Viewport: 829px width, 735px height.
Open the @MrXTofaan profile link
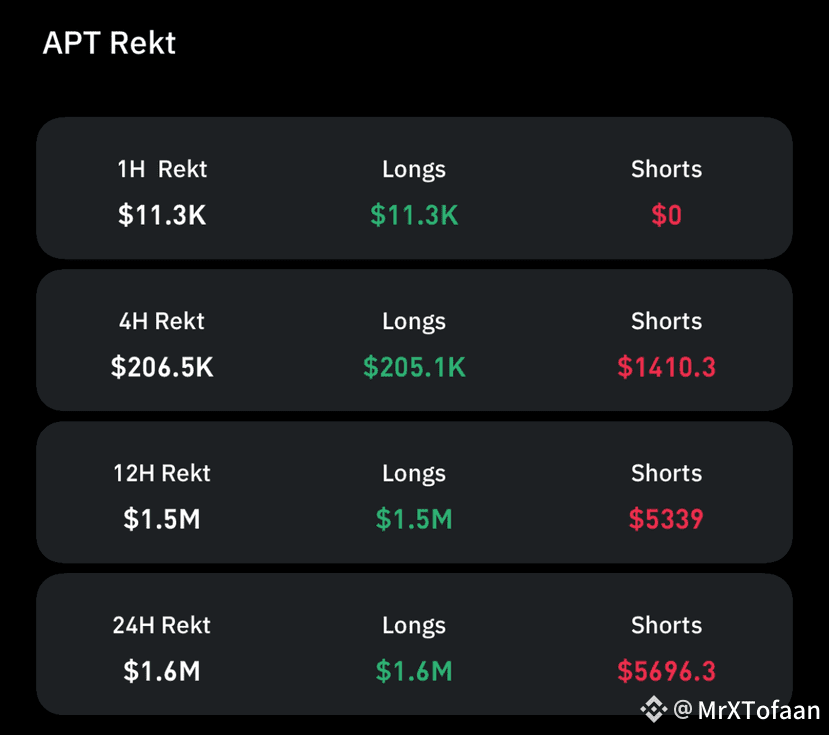[x=747, y=710]
